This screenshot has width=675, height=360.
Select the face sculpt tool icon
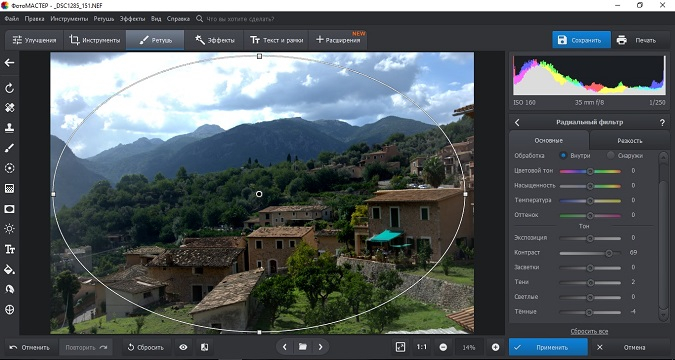(x=9, y=289)
